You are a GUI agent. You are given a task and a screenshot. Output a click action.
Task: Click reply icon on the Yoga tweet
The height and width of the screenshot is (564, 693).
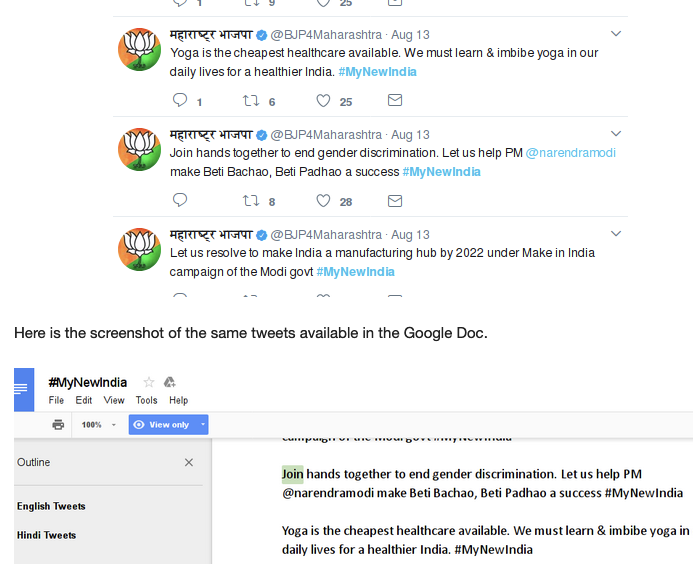click(x=180, y=100)
